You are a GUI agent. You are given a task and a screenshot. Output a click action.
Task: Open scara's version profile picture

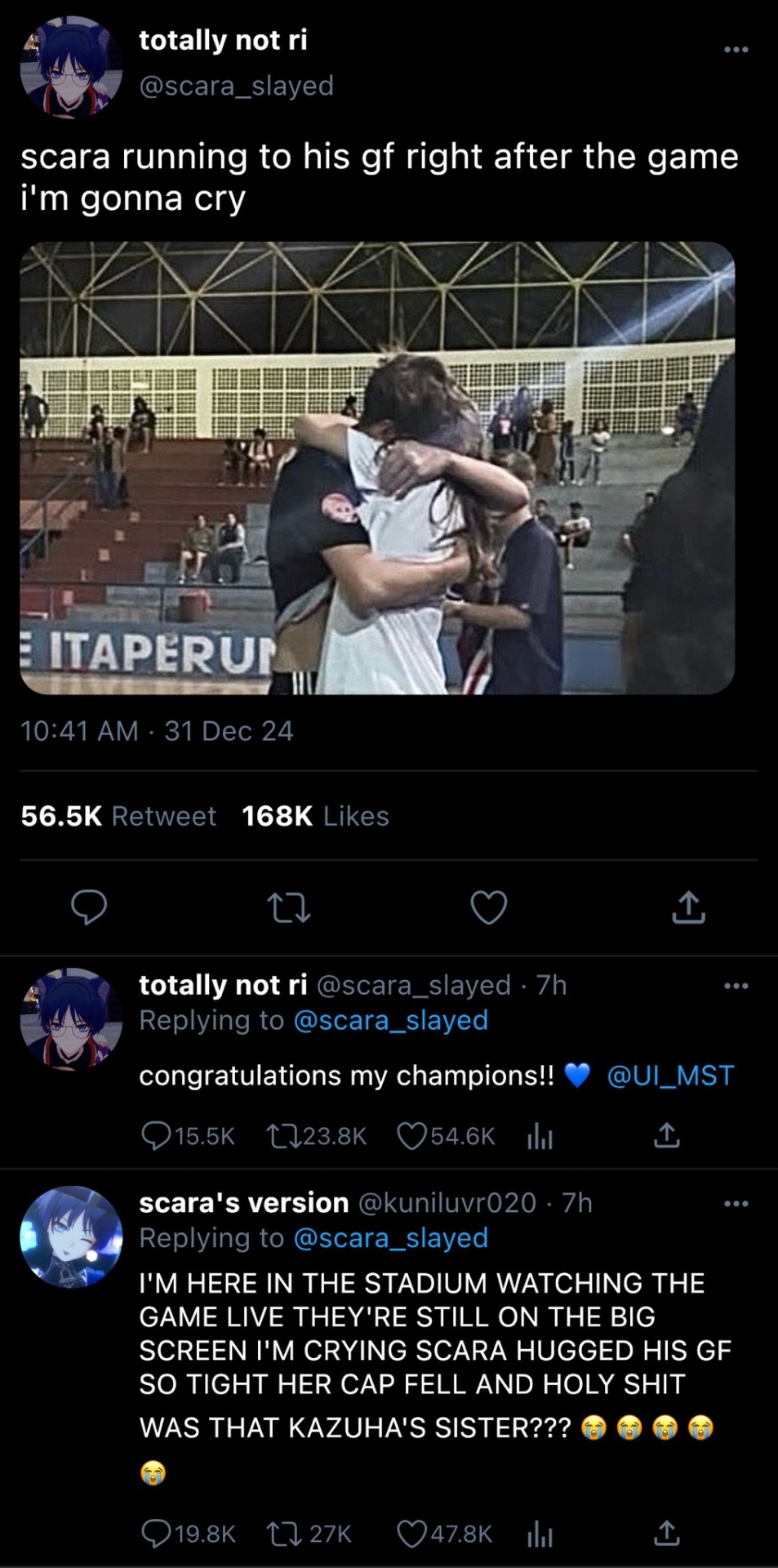tap(71, 1236)
